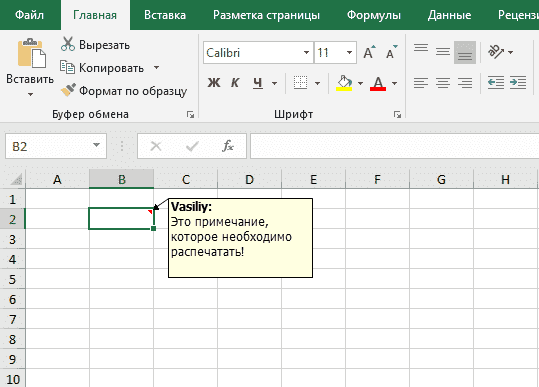Expand the Копировать dropdown arrow
The width and height of the screenshot is (539, 387).
click(156, 67)
